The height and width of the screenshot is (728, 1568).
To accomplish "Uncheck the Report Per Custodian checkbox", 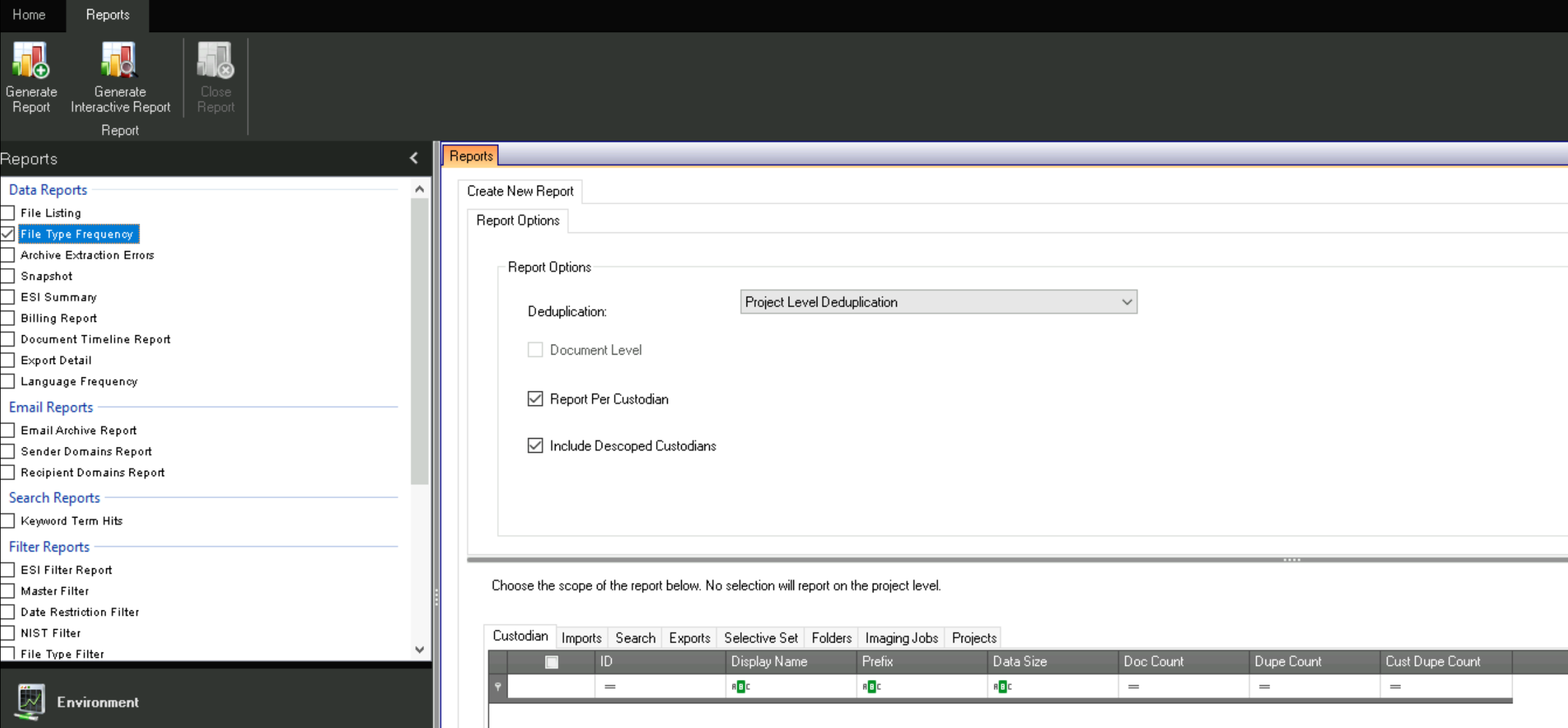I will coord(535,399).
